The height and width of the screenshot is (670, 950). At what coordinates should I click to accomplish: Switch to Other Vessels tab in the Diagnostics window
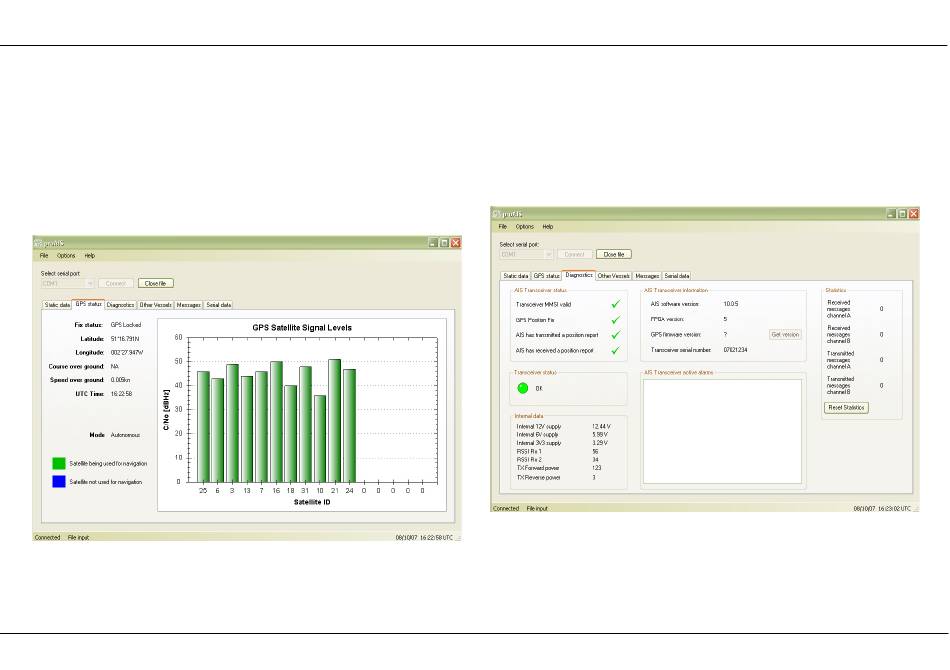tap(613, 275)
